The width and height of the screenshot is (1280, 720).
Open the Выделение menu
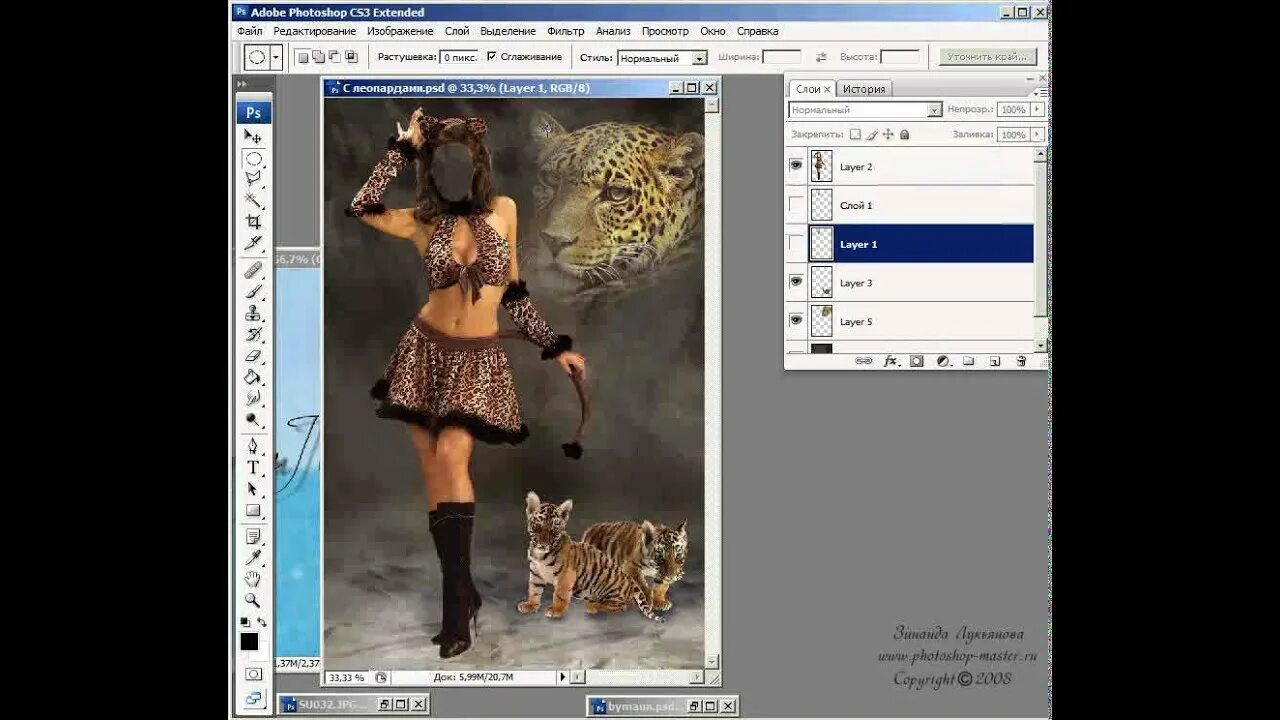click(508, 31)
